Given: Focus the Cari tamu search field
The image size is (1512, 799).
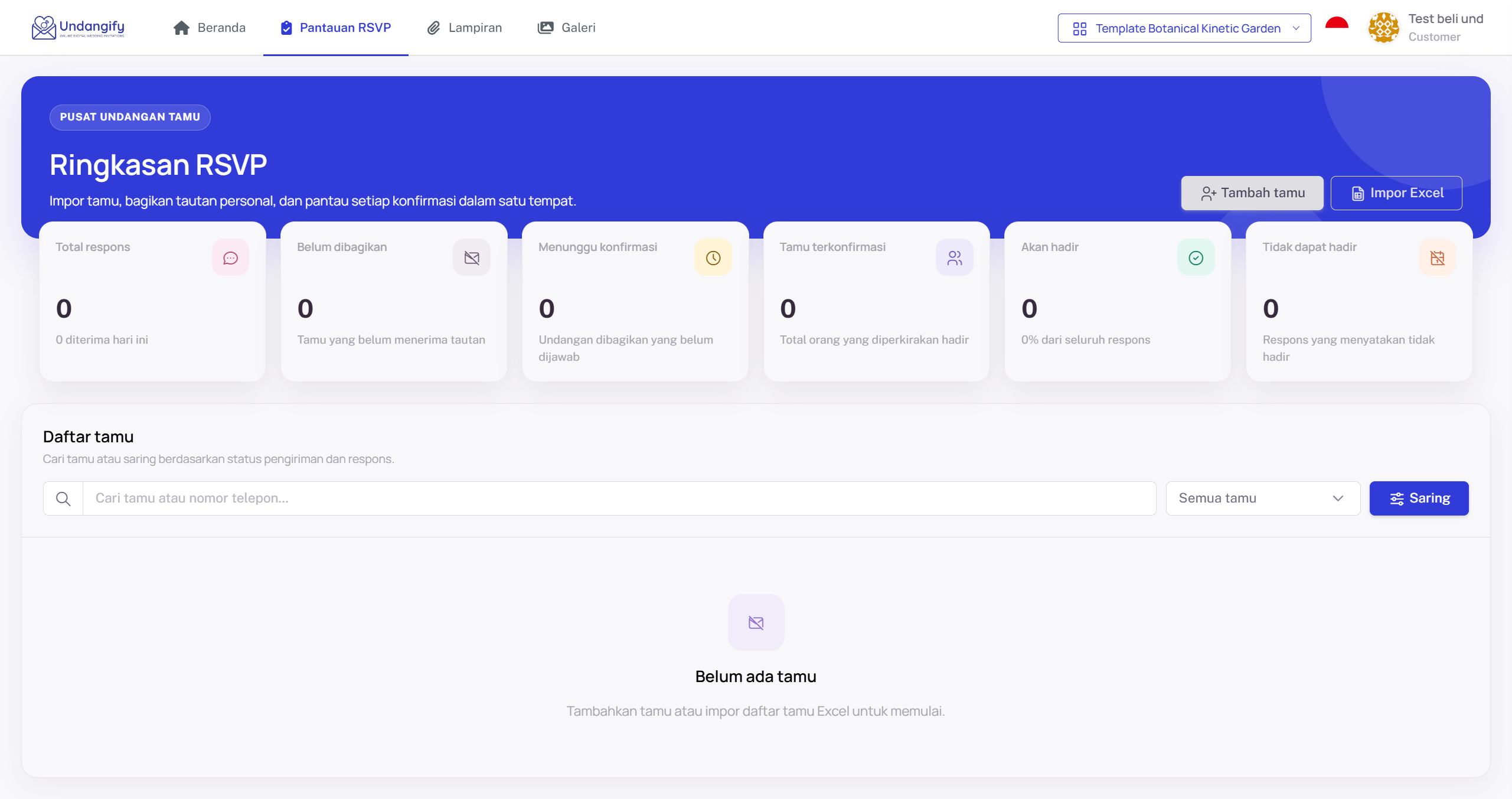Looking at the screenshot, I should (619, 498).
